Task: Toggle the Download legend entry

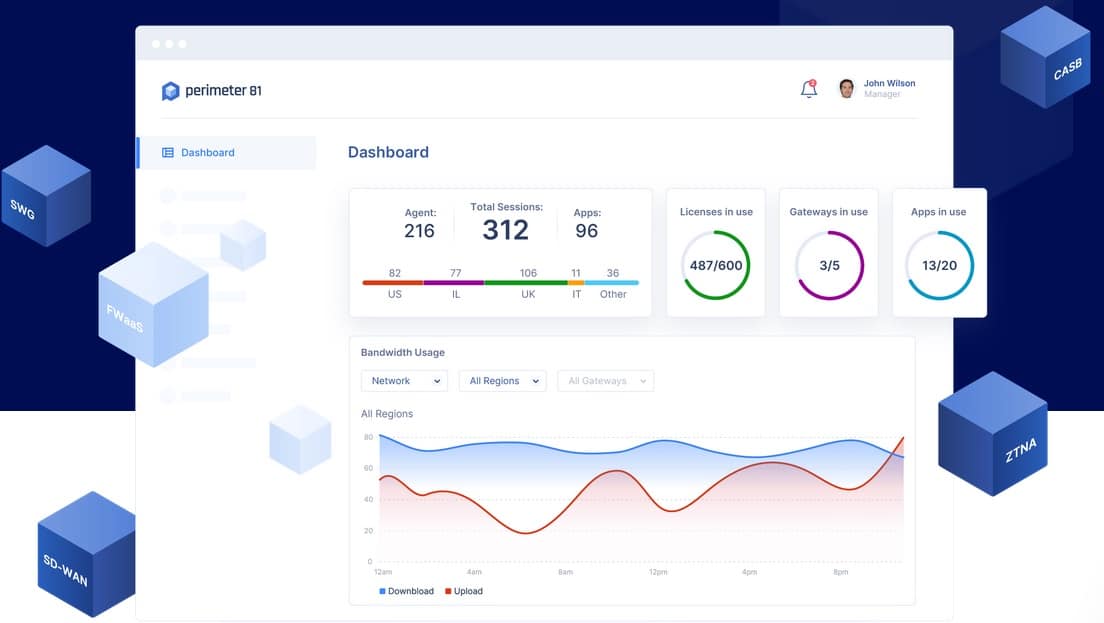Action: (406, 591)
